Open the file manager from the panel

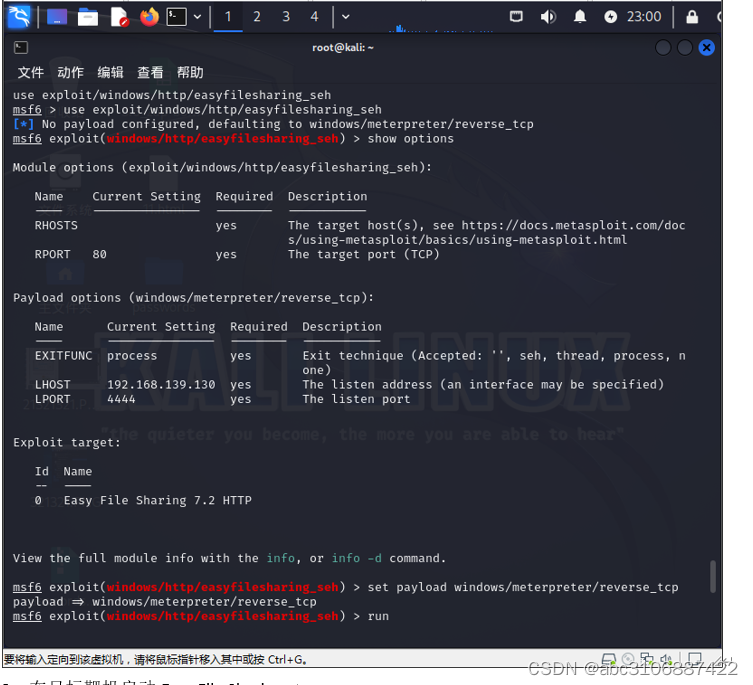pos(88,18)
